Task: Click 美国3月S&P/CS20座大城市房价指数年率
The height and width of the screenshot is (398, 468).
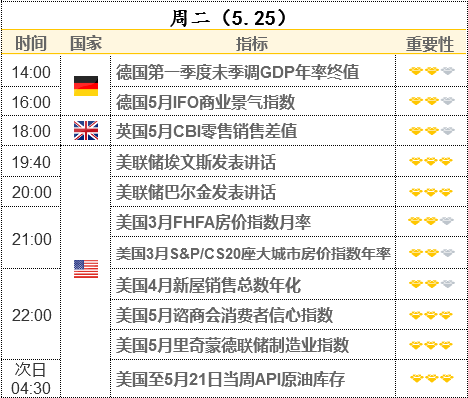Action: [x=253, y=254]
